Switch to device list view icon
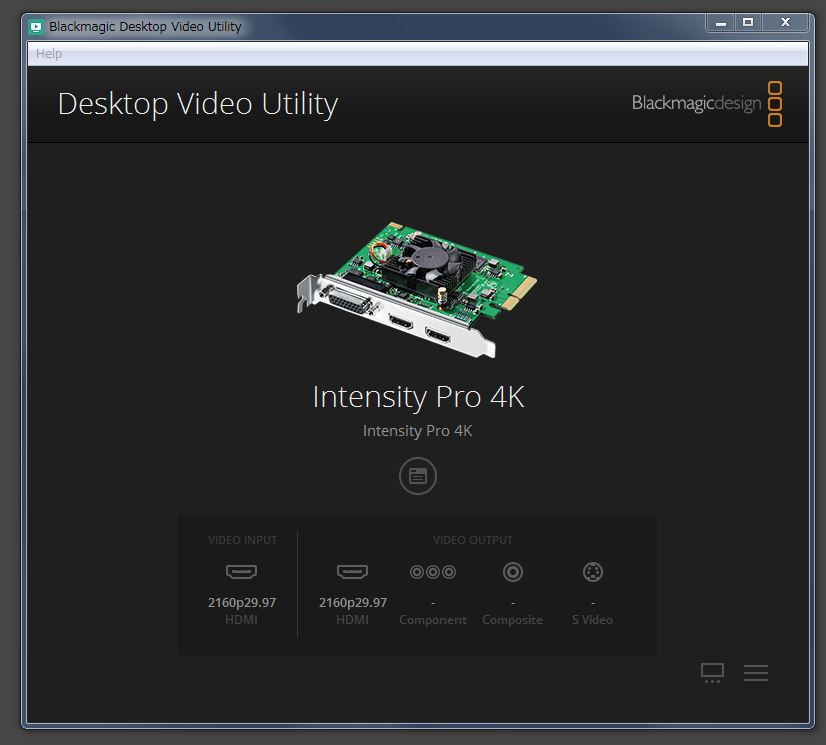Screen dimensions: 826x745 (x=756, y=673)
